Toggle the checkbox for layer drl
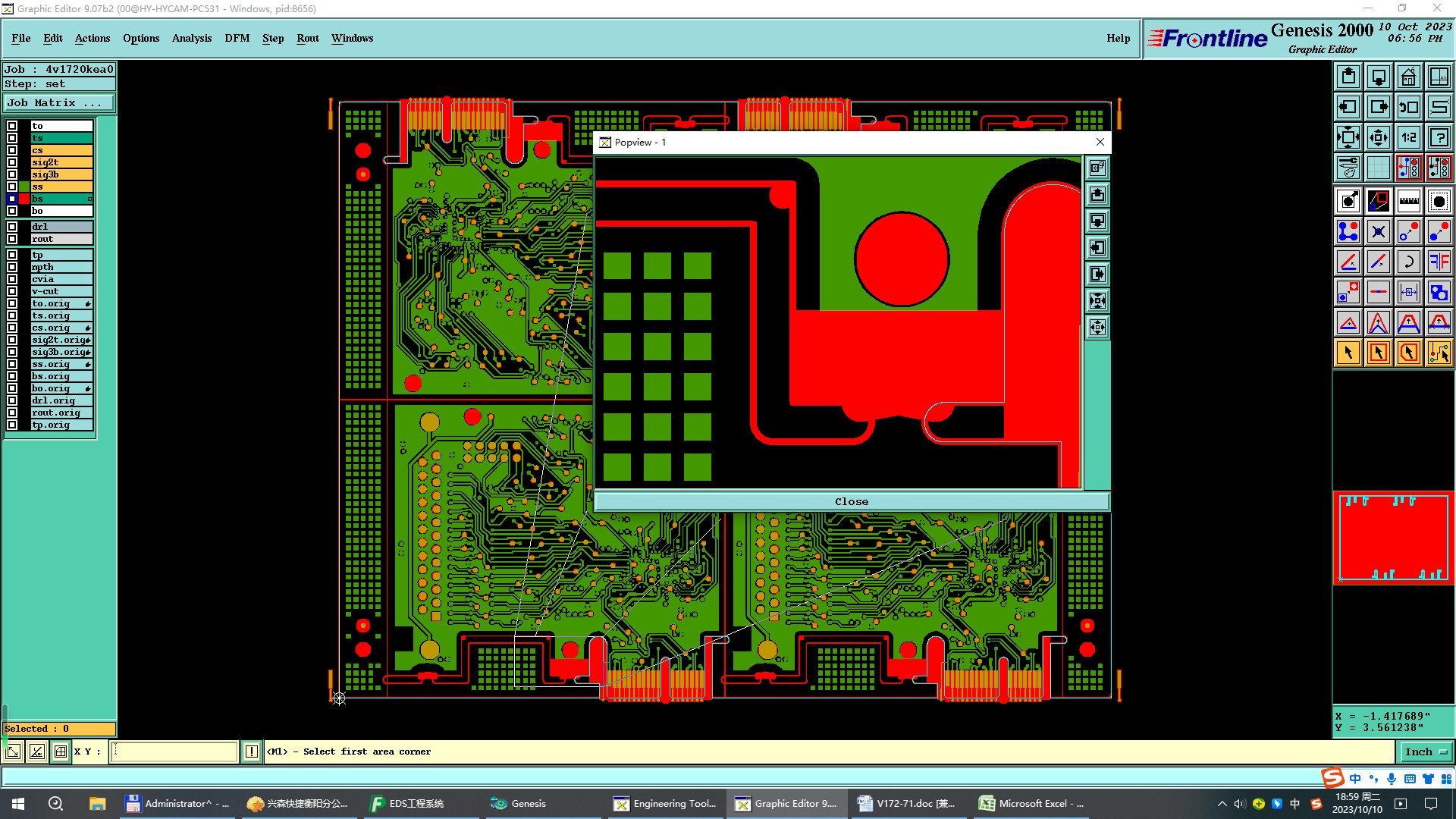The height and width of the screenshot is (819, 1456). 12,227
